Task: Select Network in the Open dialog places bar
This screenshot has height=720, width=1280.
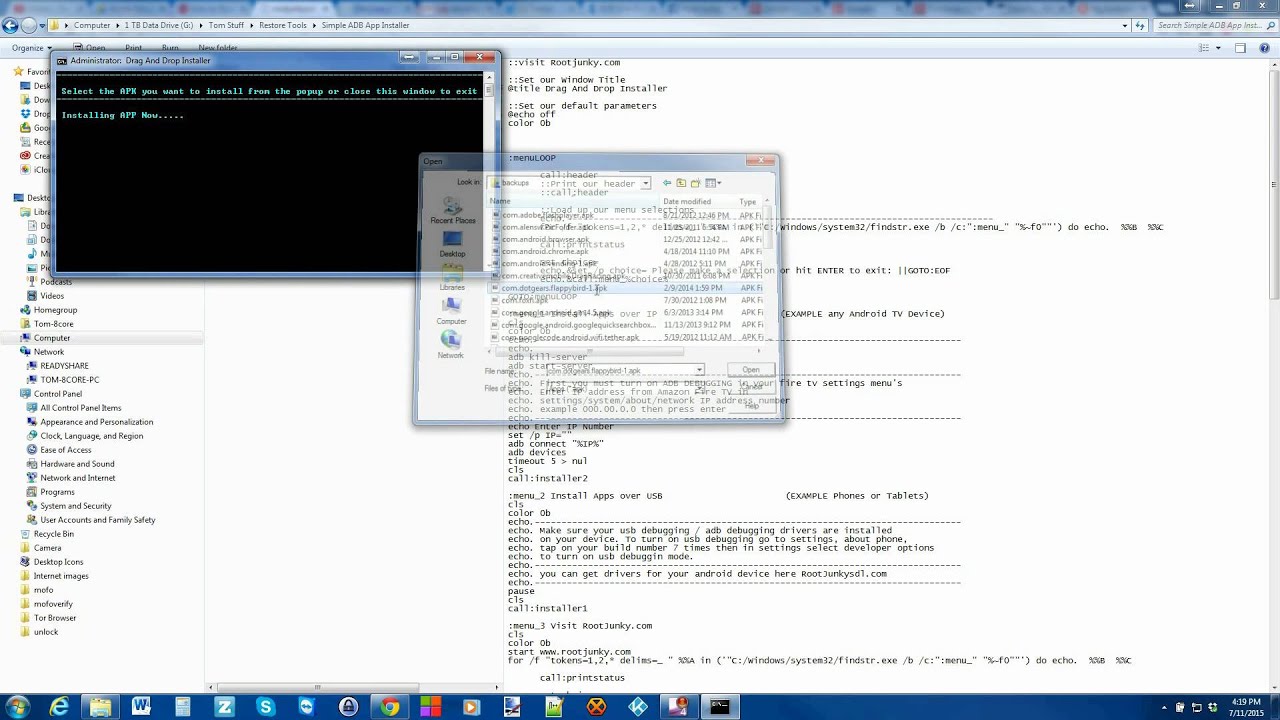Action: (x=451, y=346)
